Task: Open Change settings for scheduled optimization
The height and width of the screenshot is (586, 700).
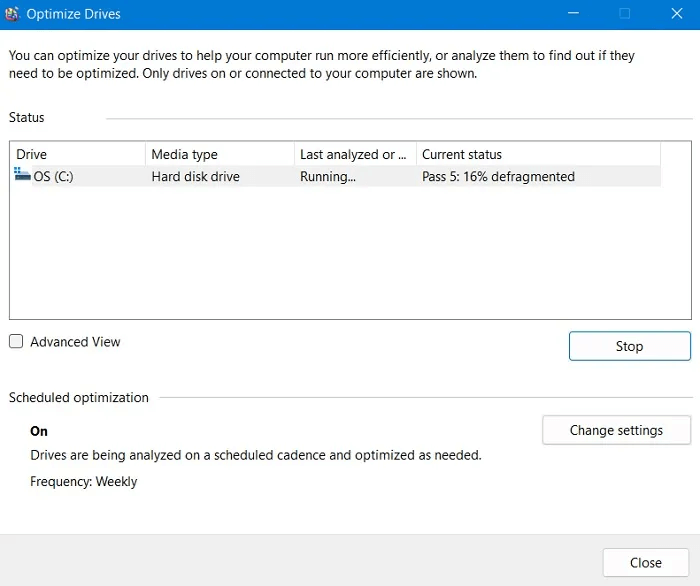Action: point(616,430)
